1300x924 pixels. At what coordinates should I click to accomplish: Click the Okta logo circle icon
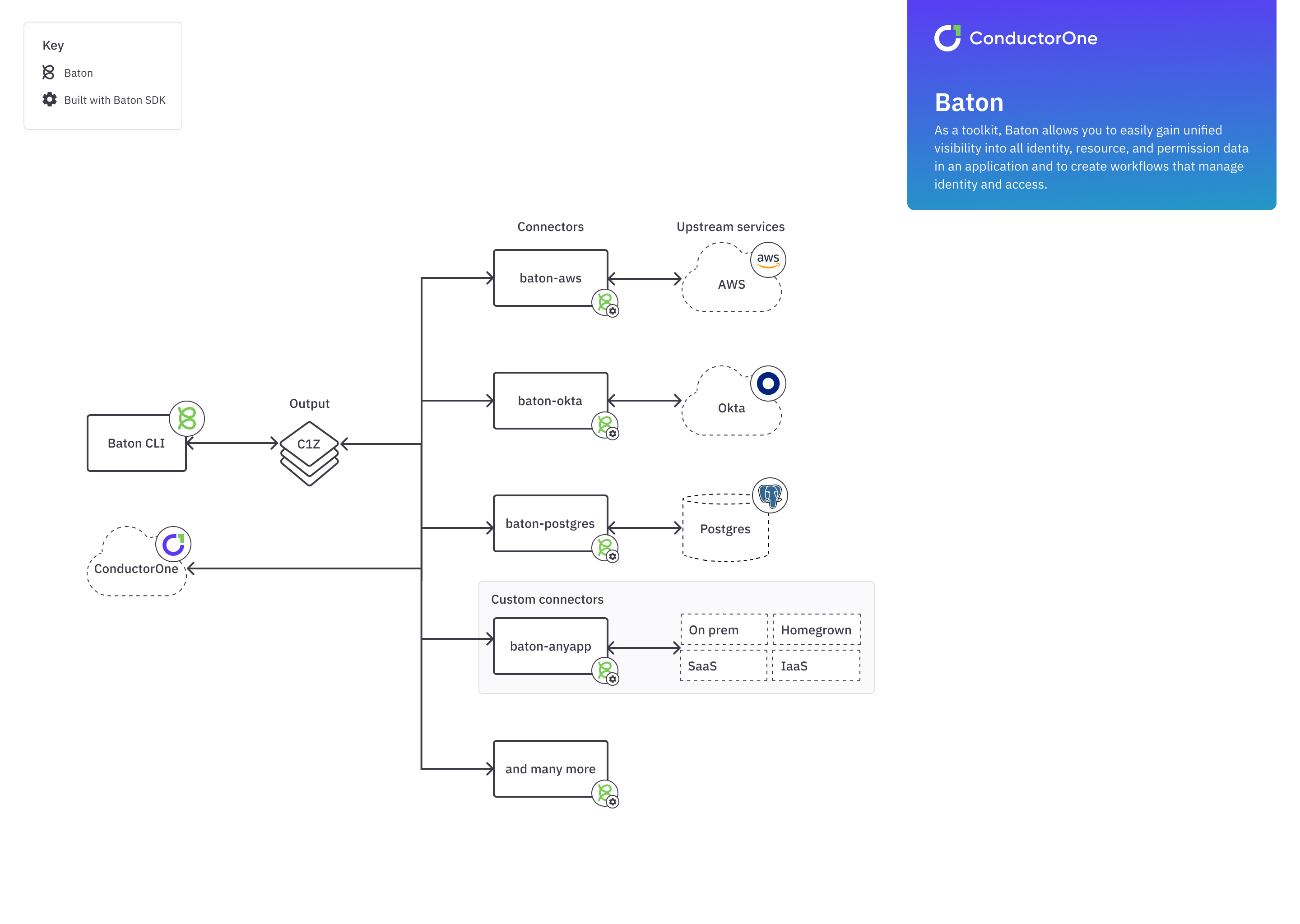[768, 383]
